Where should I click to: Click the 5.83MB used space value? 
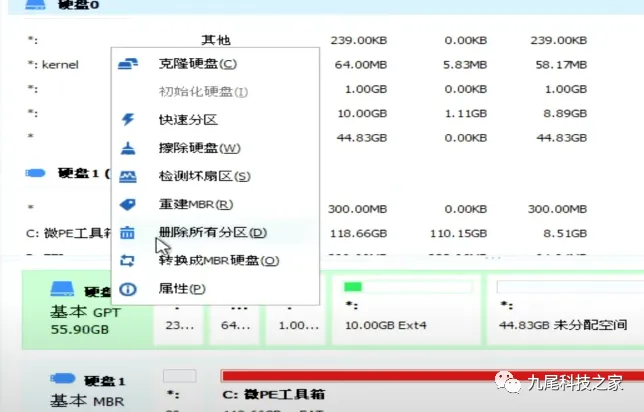tap(465, 64)
